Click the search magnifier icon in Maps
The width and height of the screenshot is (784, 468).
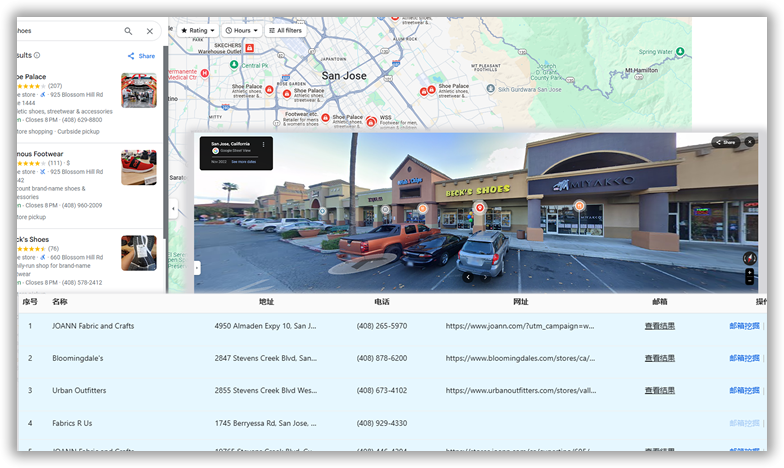[128, 31]
